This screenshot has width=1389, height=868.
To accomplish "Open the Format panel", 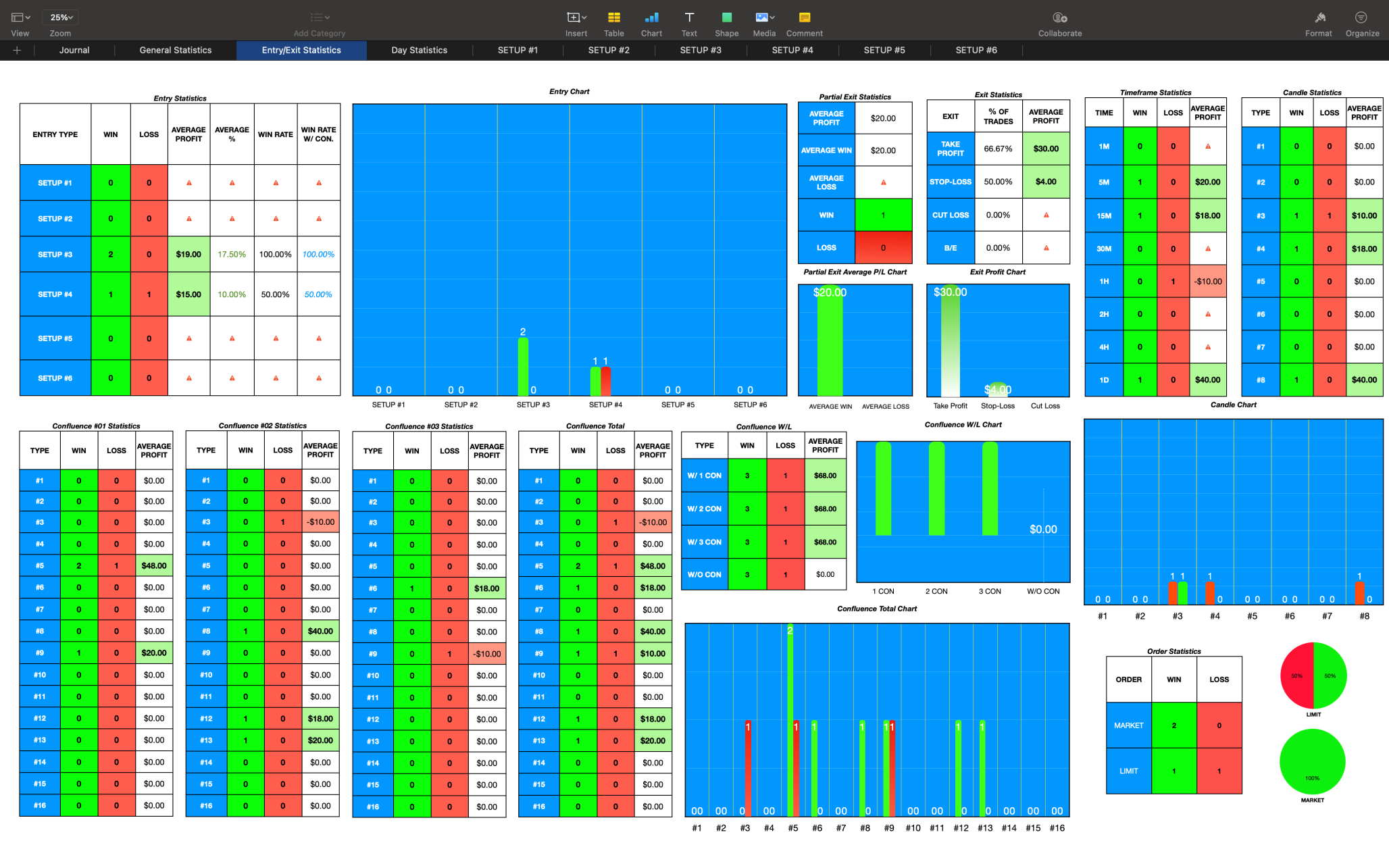I will coord(1319,18).
